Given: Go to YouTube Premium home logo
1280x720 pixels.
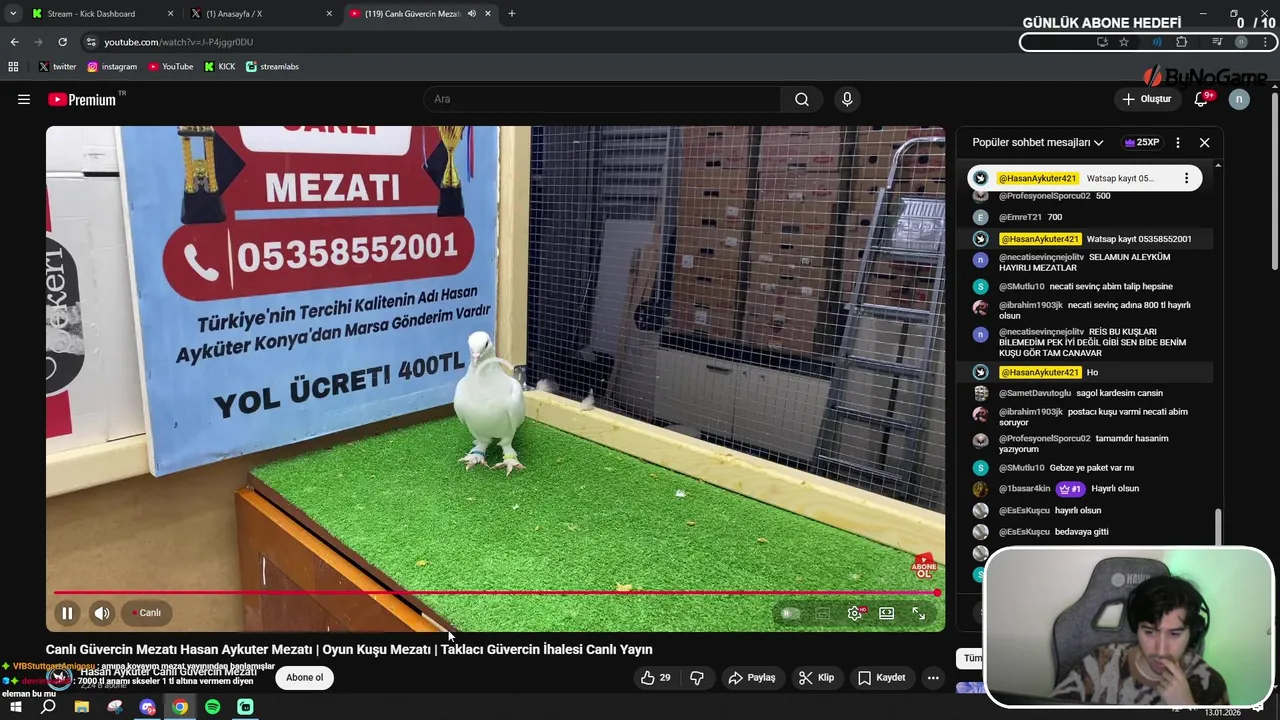Looking at the screenshot, I should click(82, 99).
